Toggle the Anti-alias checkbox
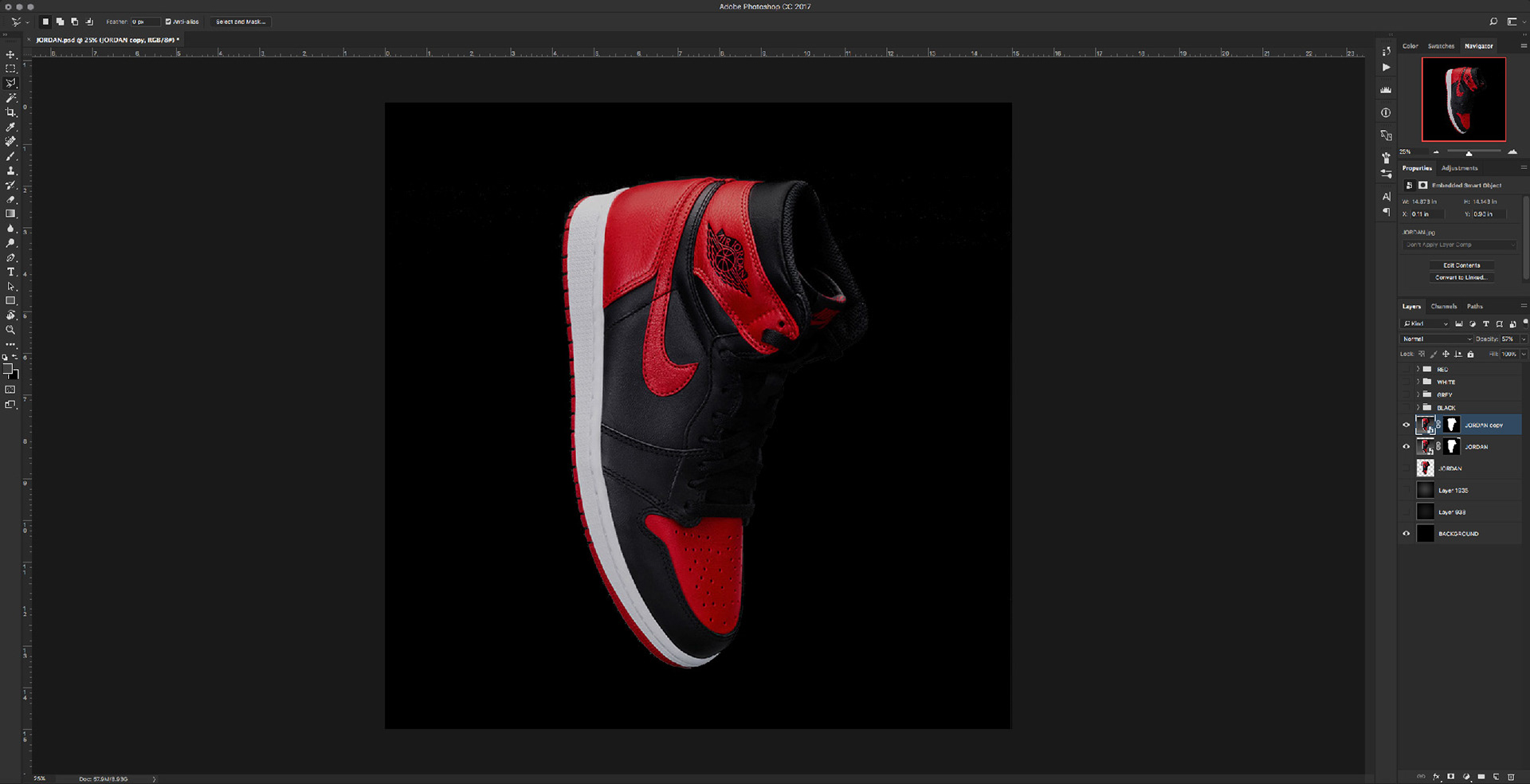The image size is (1530, 784). [x=168, y=22]
